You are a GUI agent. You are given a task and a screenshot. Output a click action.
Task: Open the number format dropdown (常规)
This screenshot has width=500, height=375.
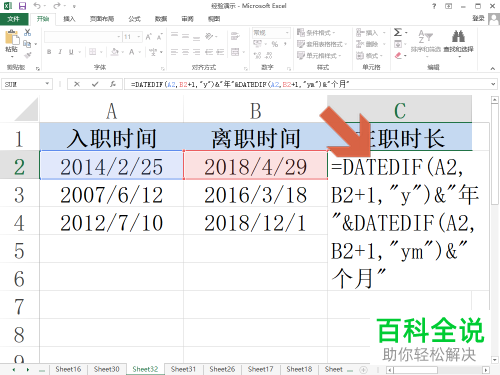click(271, 33)
